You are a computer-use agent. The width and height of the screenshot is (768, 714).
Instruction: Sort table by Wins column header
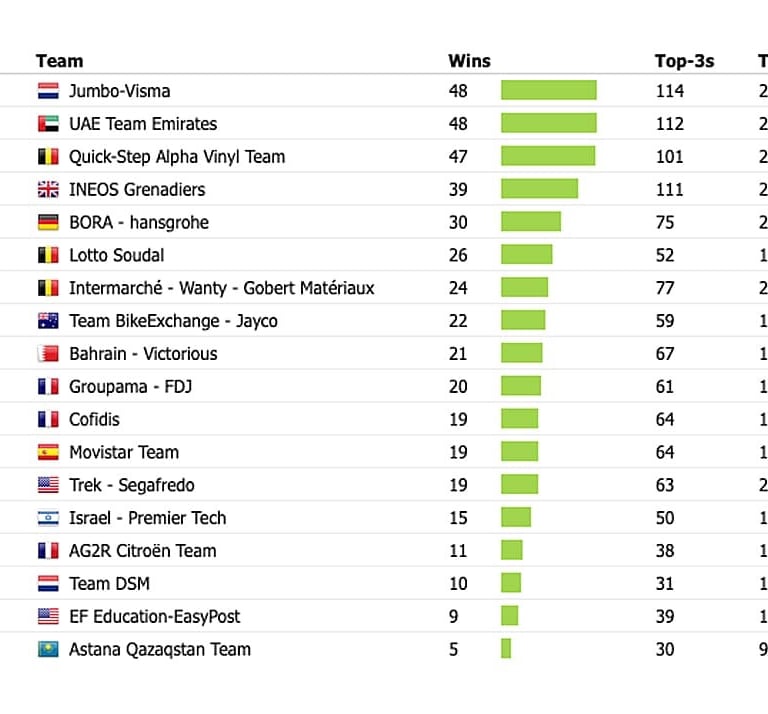469,61
